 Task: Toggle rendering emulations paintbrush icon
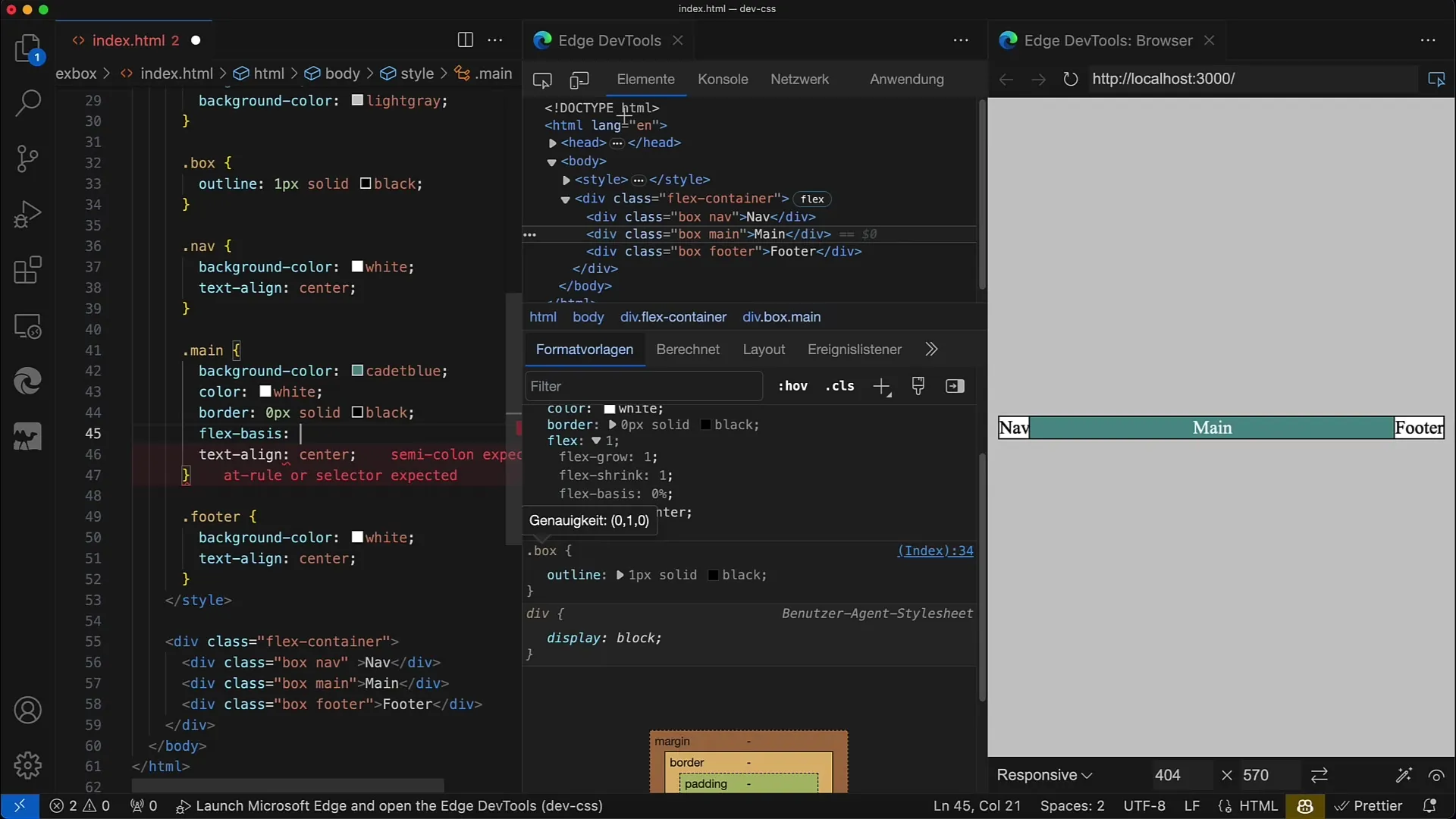(918, 386)
